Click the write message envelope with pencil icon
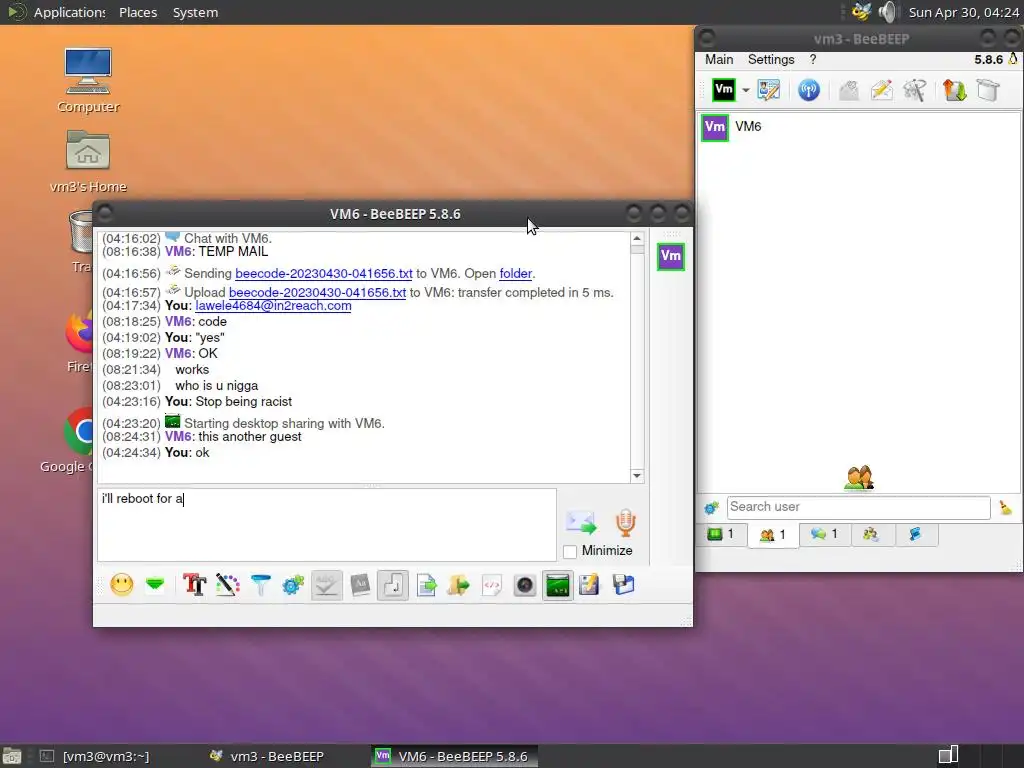This screenshot has height=768, width=1024. click(882, 89)
